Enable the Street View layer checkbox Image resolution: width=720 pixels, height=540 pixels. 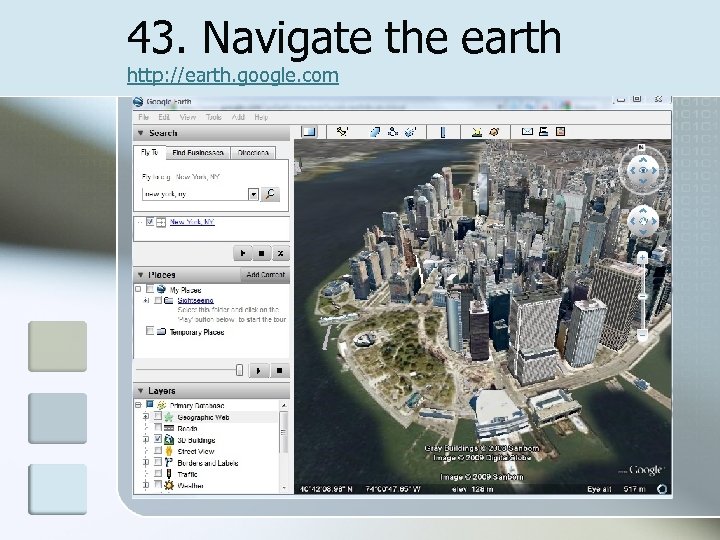158,450
